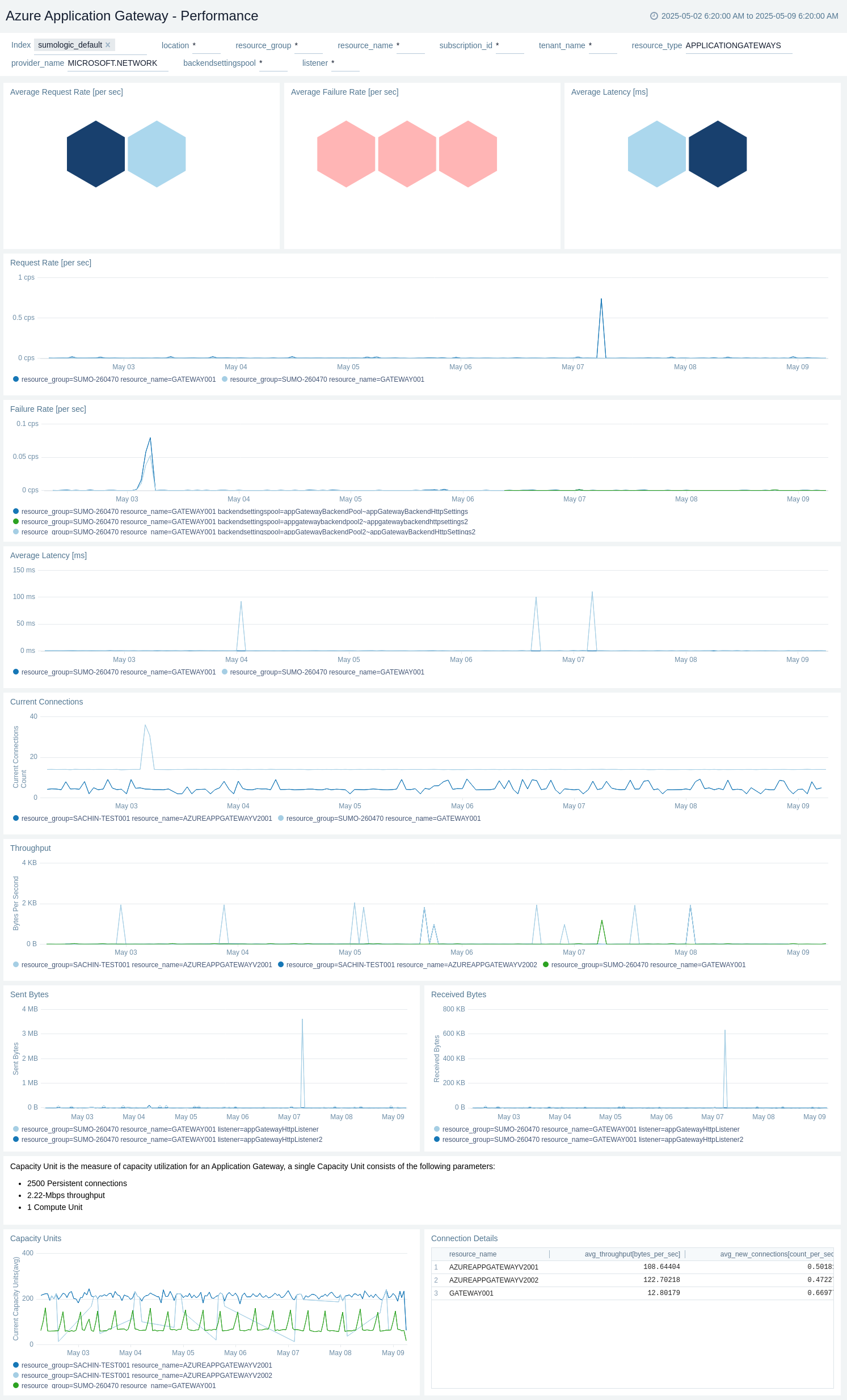The height and width of the screenshot is (1400, 847).
Task: Toggle light blue GATEWAY001 legend in Request Rate
Action: click(323, 379)
